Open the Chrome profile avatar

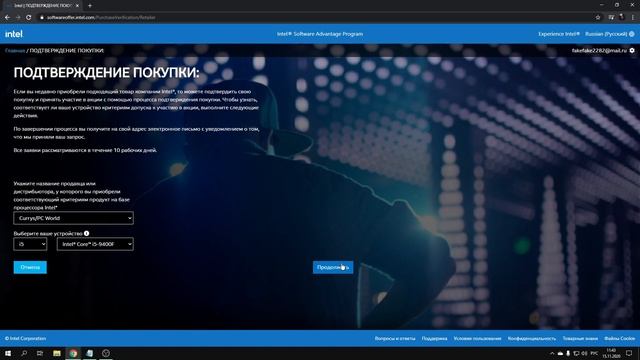coord(622,17)
